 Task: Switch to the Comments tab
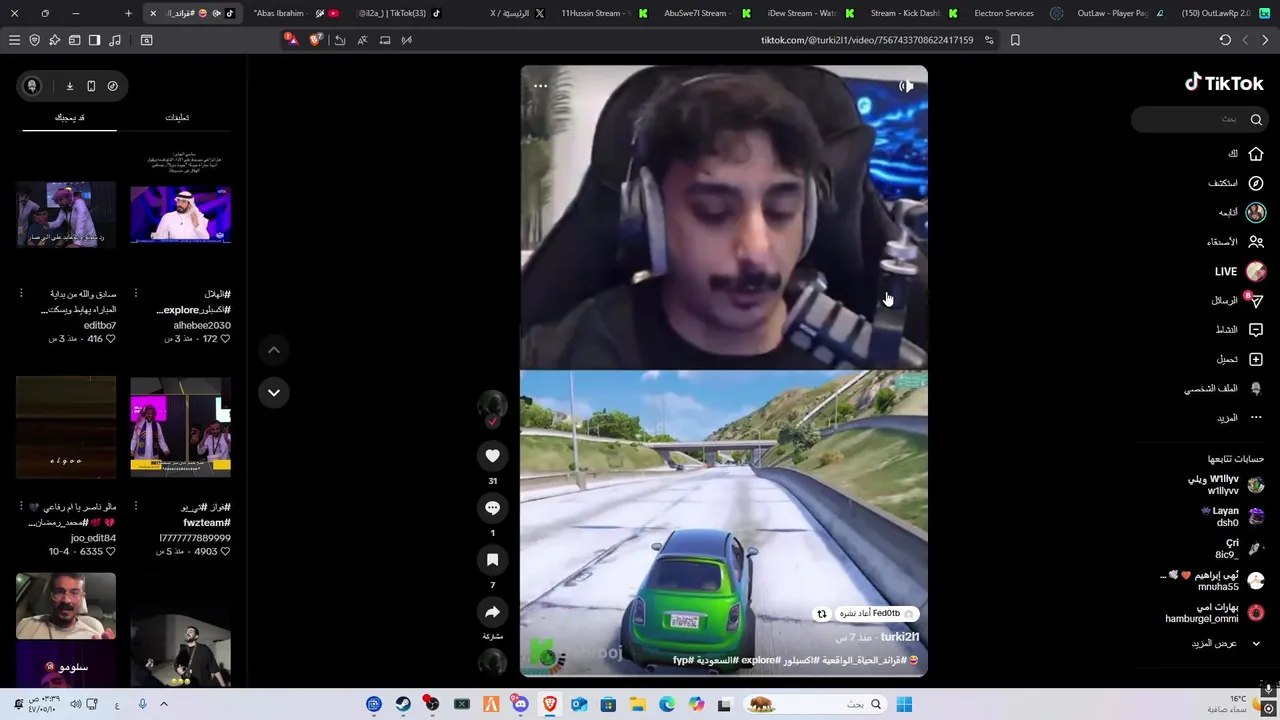tap(177, 118)
